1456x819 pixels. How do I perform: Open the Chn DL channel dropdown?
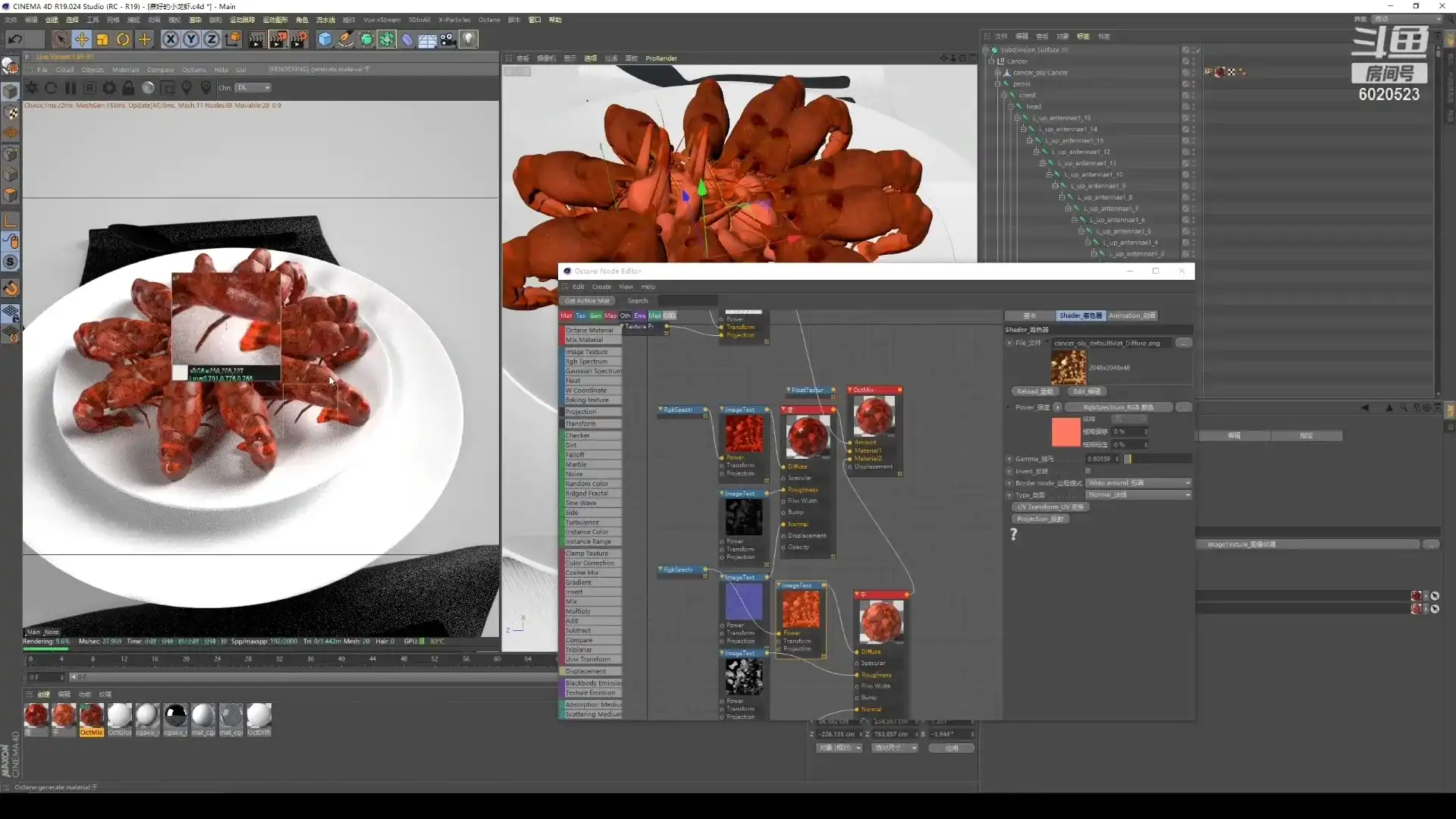coord(253,88)
